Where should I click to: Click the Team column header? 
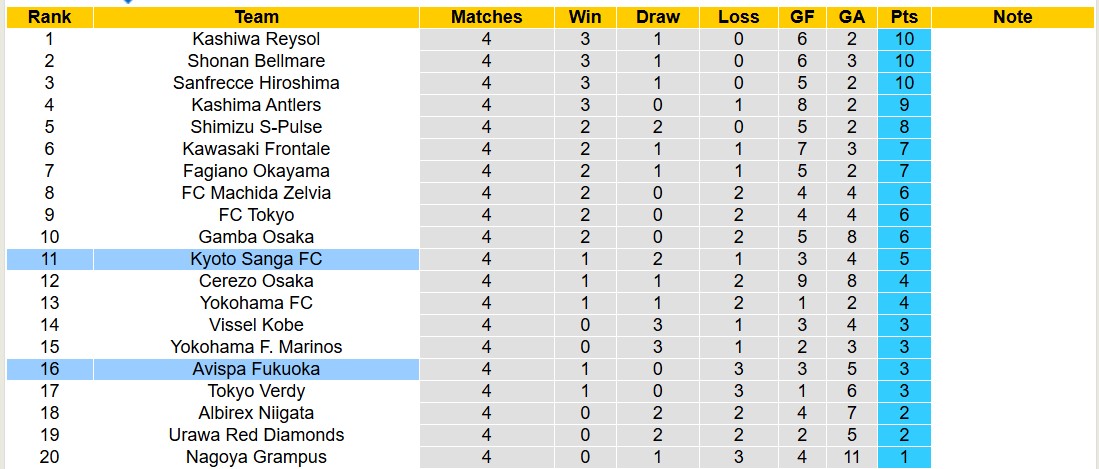click(x=256, y=17)
